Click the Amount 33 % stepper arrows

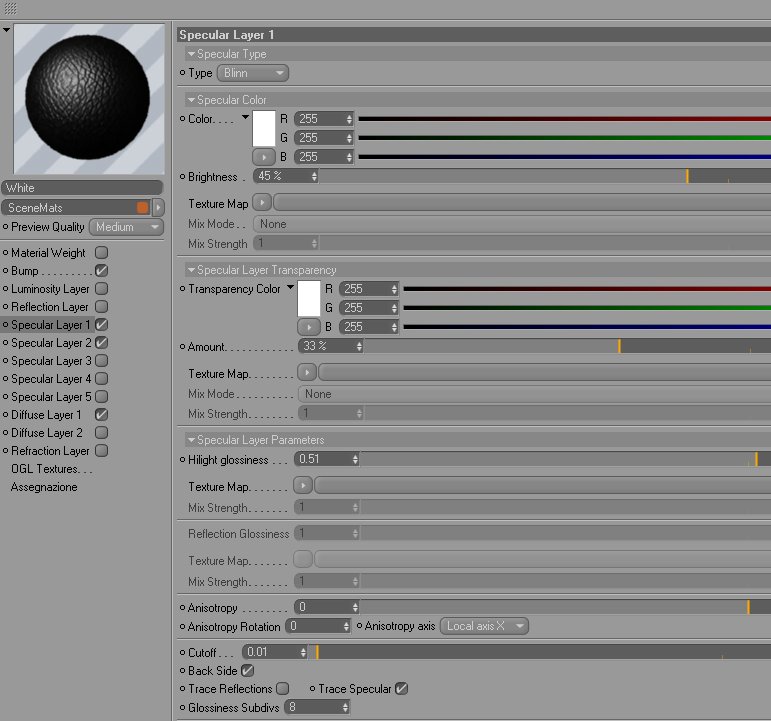coord(359,346)
